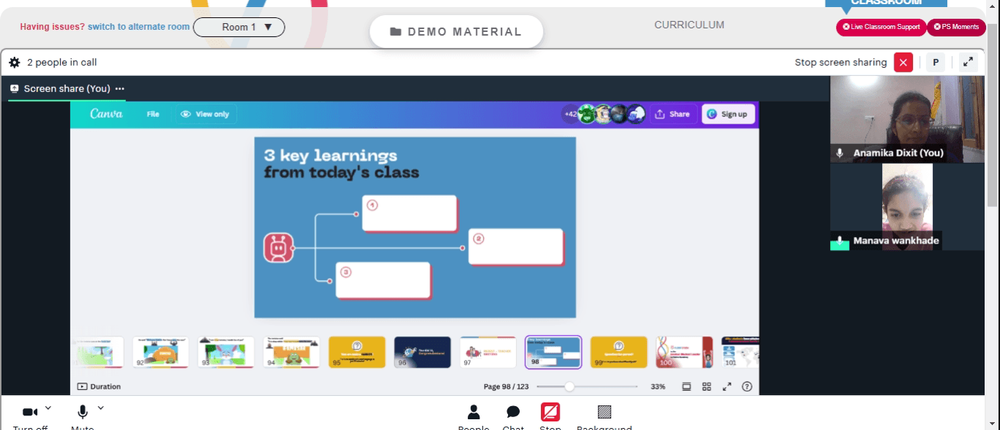Open Canva help question mark icon
Viewport: 1000px width, 430px height.
coord(747,387)
